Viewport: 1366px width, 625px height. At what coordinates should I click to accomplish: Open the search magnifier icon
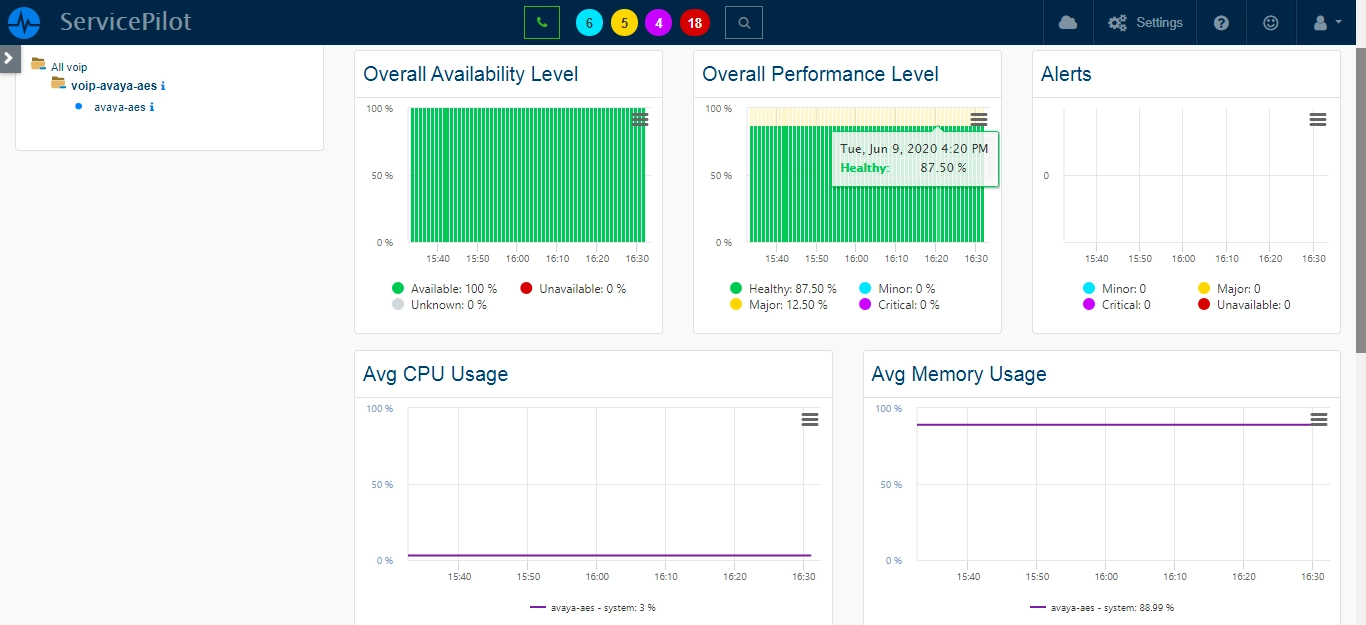click(x=743, y=22)
